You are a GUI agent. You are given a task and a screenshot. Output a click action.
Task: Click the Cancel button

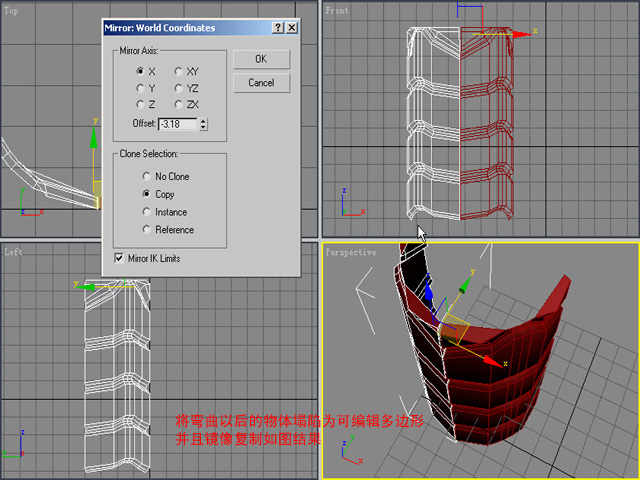pyautogui.click(x=262, y=83)
